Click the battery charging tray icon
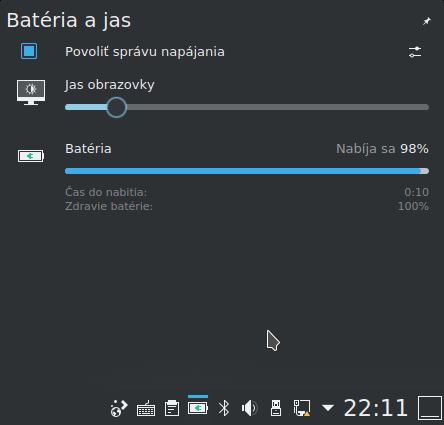The width and height of the screenshot is (444, 425). point(198,408)
